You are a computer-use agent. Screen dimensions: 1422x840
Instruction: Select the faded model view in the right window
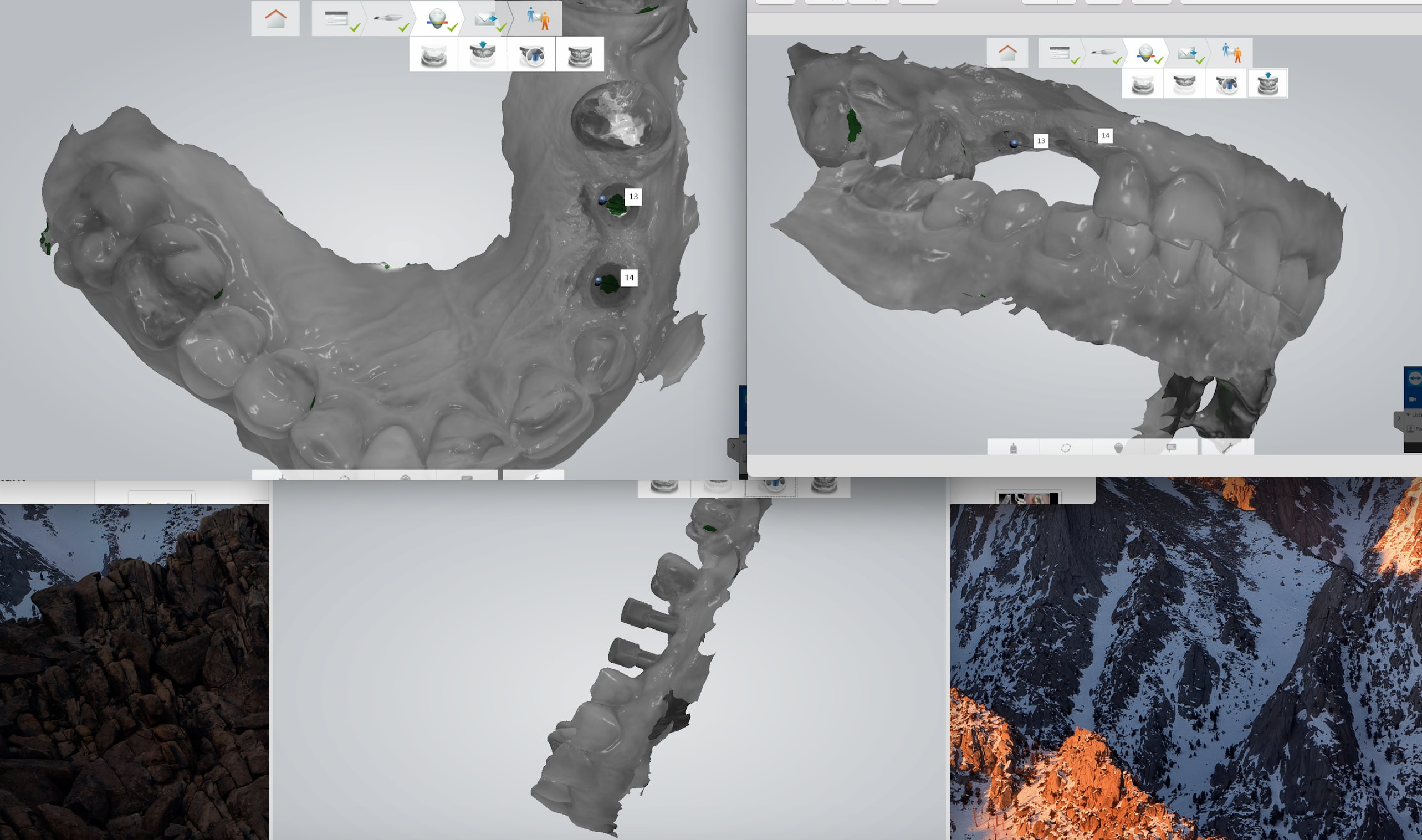pyautogui.click(x=1142, y=84)
